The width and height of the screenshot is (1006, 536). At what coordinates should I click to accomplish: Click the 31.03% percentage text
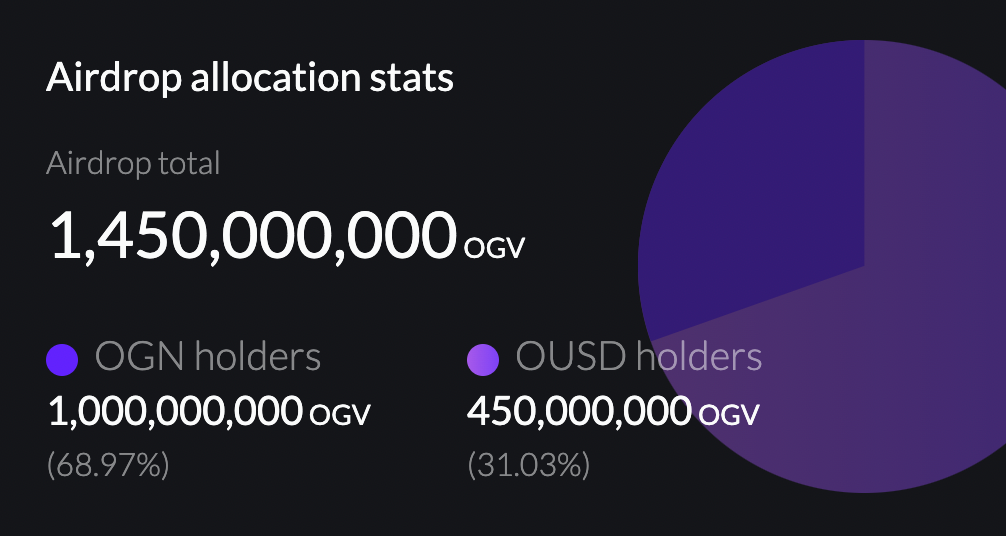[528, 465]
